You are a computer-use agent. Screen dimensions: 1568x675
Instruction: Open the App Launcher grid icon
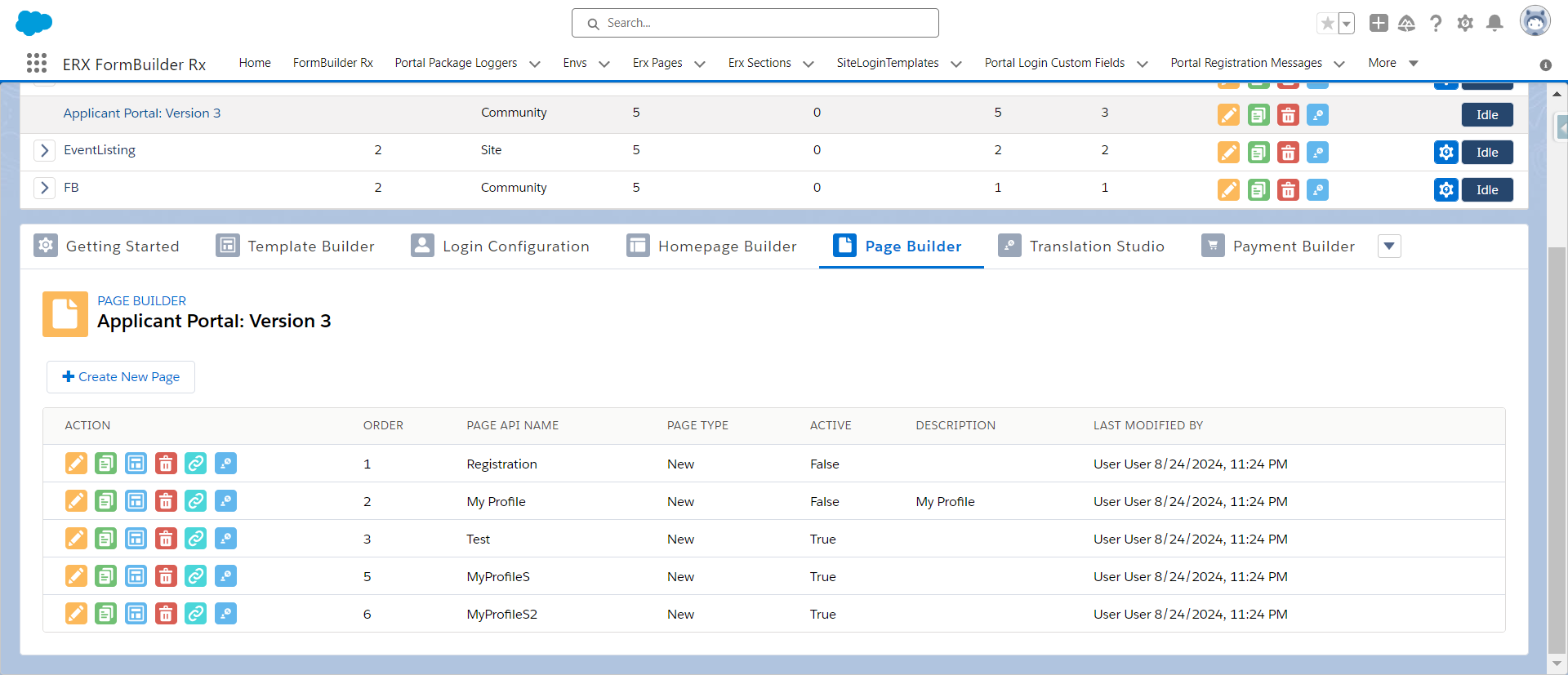point(37,64)
